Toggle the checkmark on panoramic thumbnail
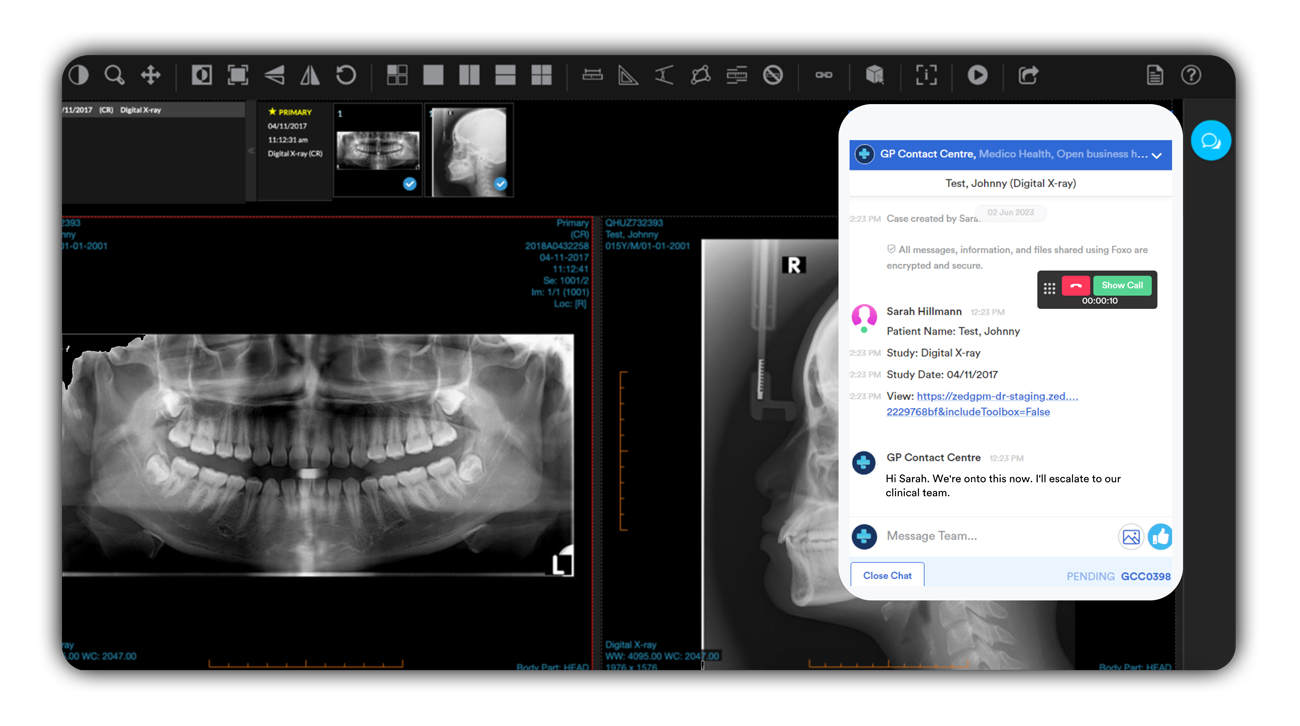Screen dimensions: 1300x726 tap(409, 184)
